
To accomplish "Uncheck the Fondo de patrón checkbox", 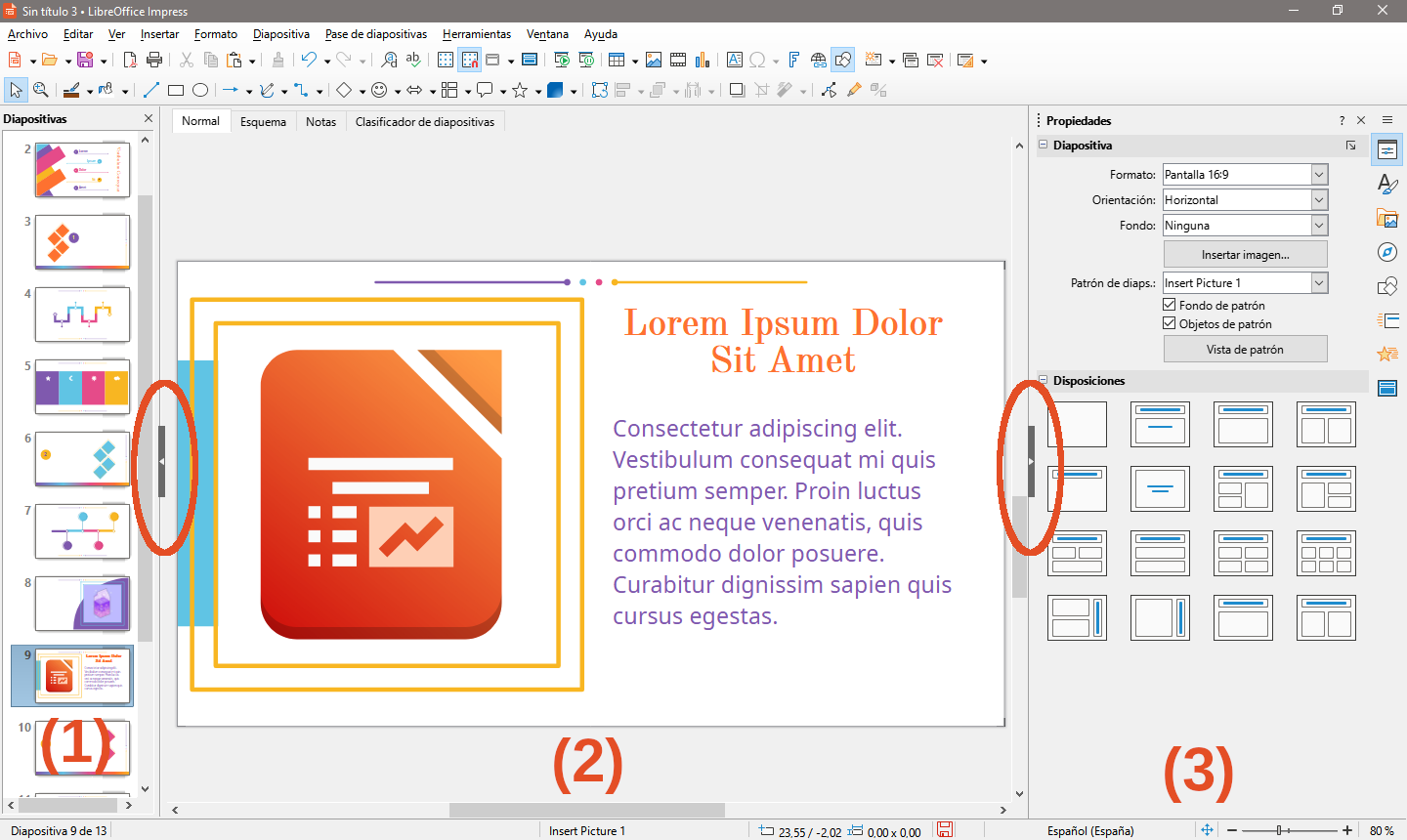I will [x=1170, y=305].
